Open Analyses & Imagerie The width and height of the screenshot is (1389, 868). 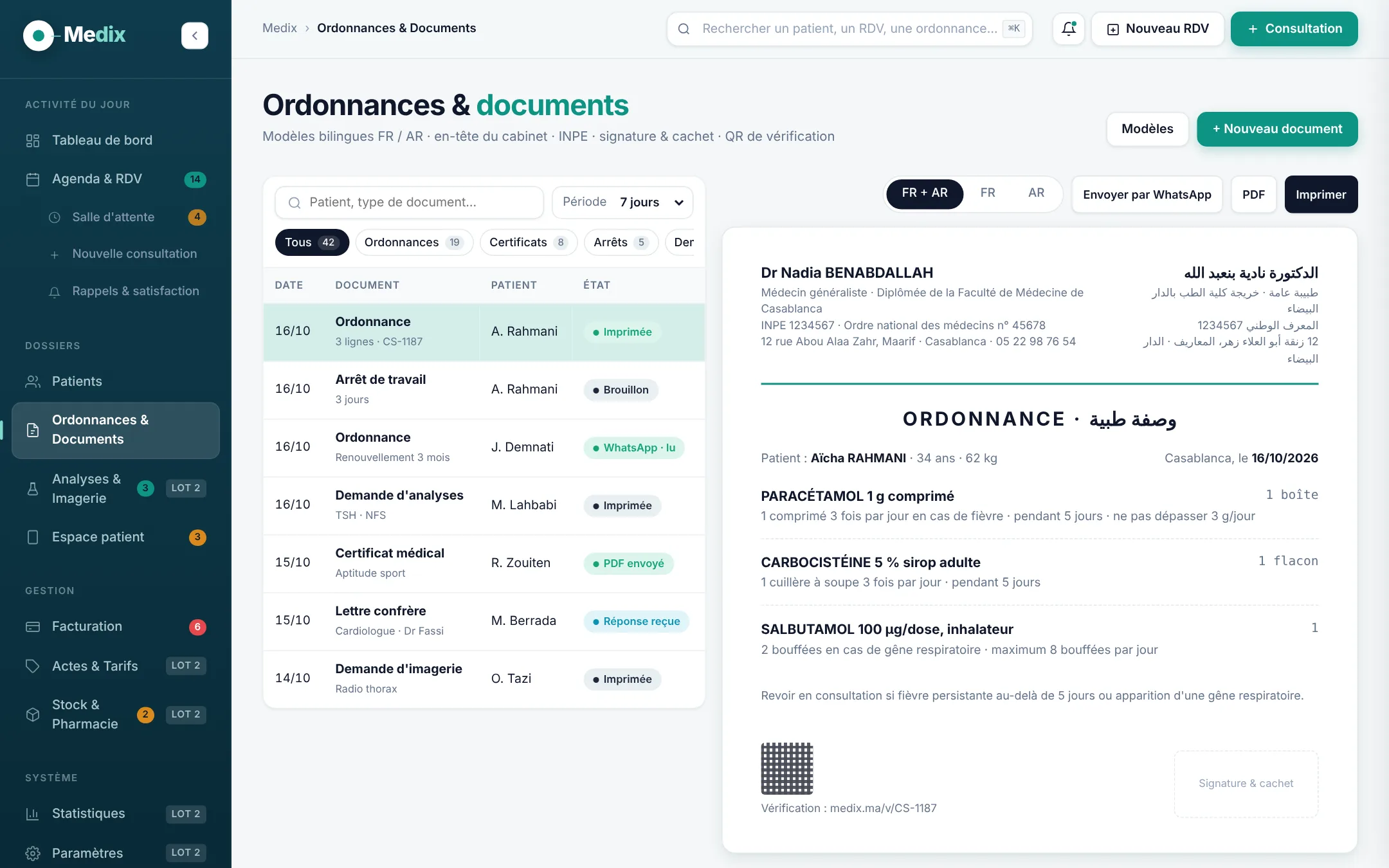(x=116, y=489)
